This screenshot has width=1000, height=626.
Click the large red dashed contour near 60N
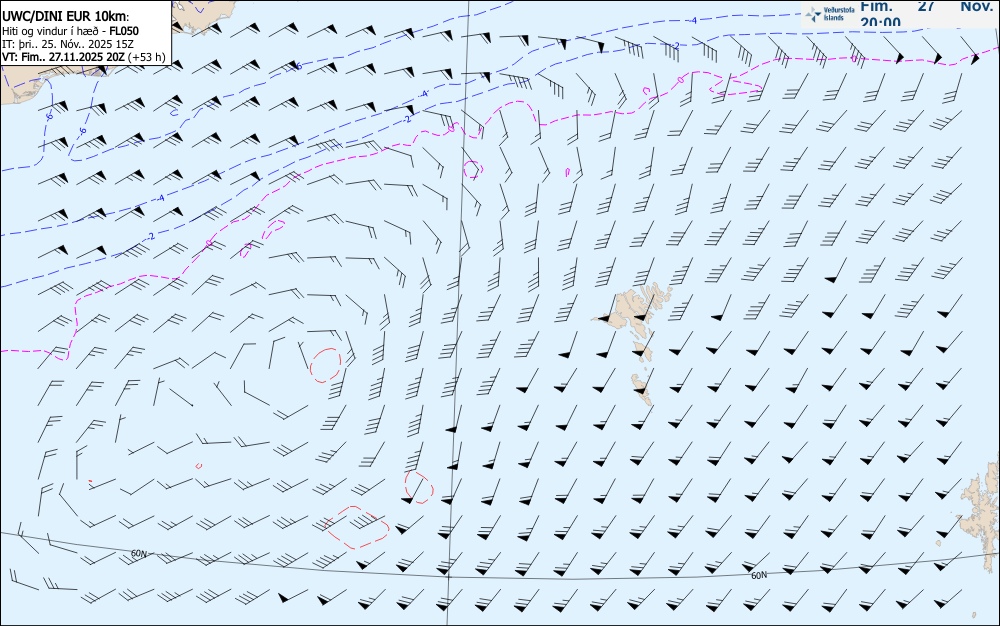[357, 526]
